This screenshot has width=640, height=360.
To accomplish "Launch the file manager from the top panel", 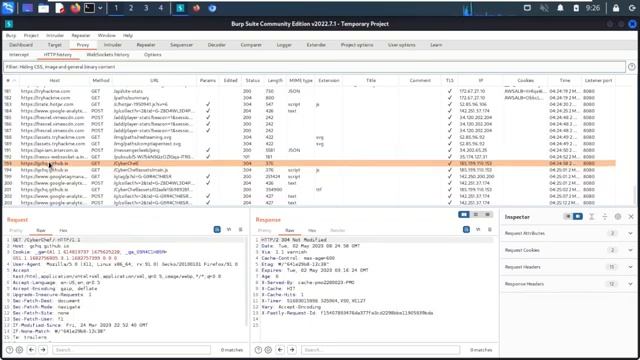I will point(43,8).
